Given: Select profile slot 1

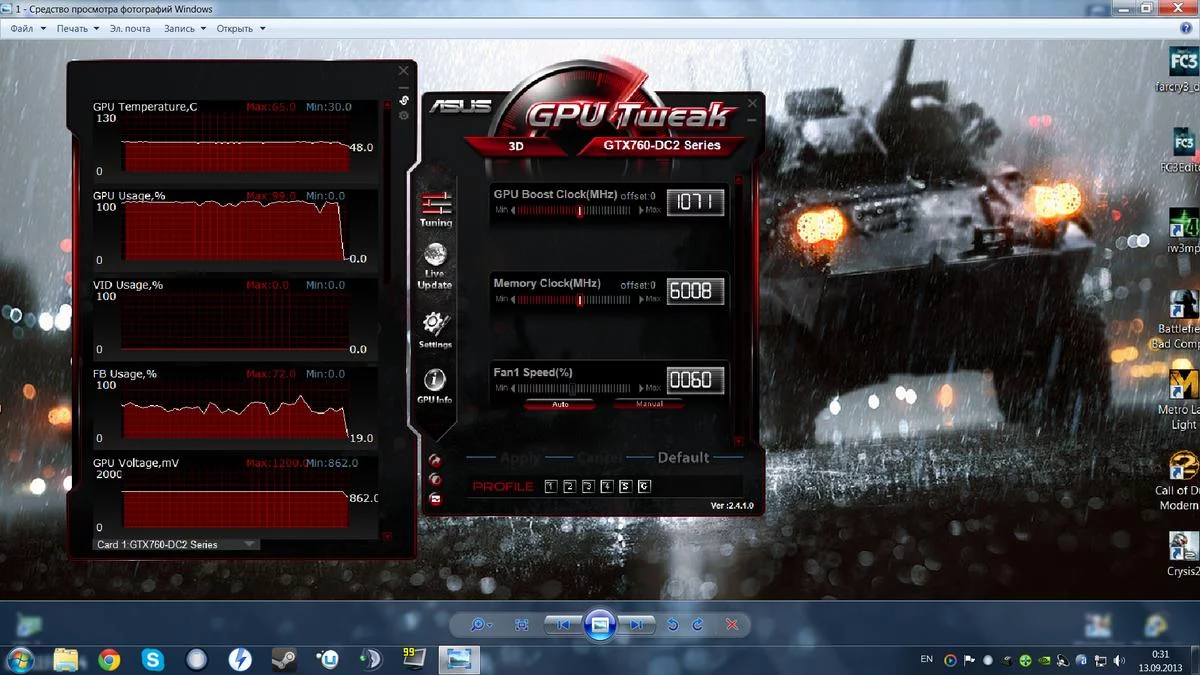Looking at the screenshot, I should click(551, 487).
